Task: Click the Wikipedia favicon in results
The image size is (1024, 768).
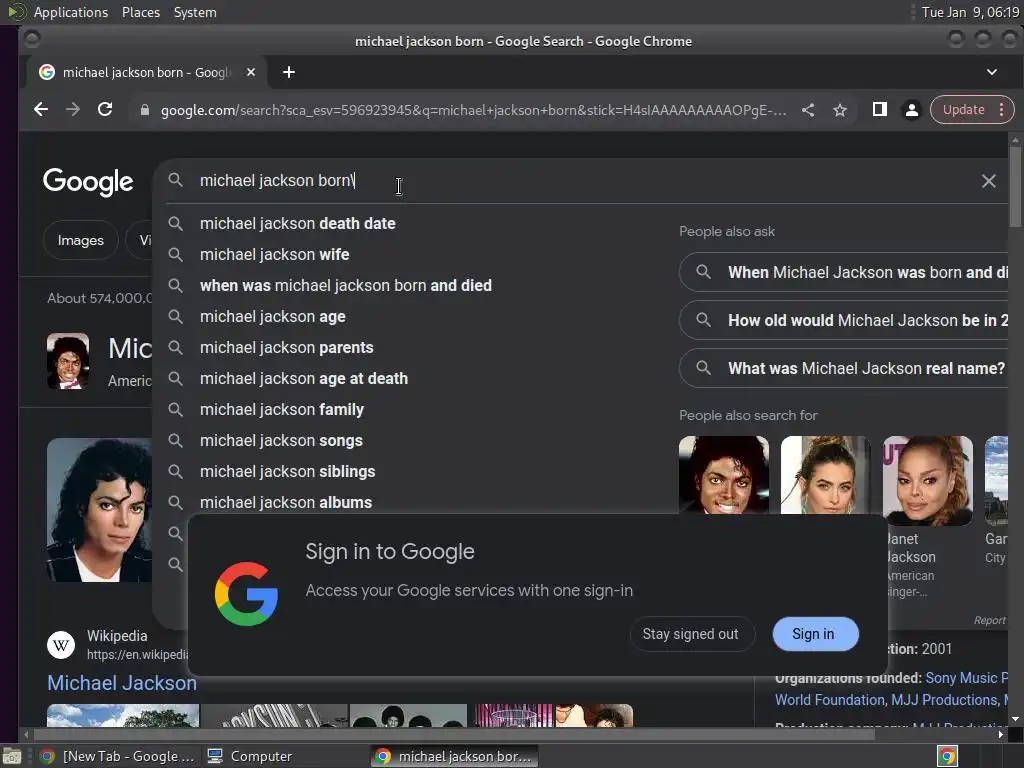Action: point(61,645)
